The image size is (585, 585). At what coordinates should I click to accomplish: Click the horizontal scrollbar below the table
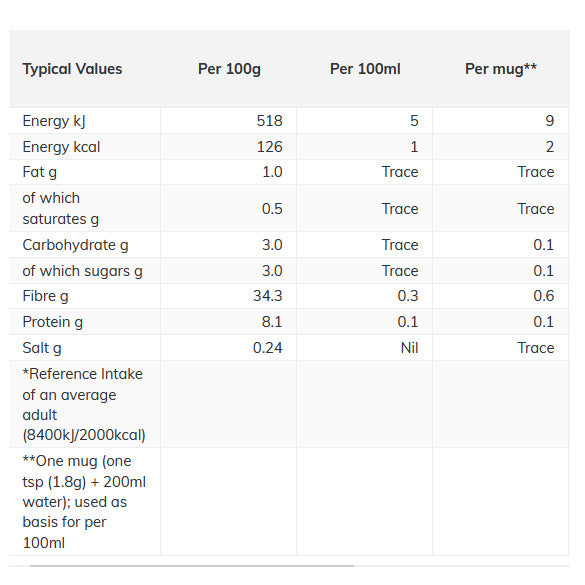point(192,566)
